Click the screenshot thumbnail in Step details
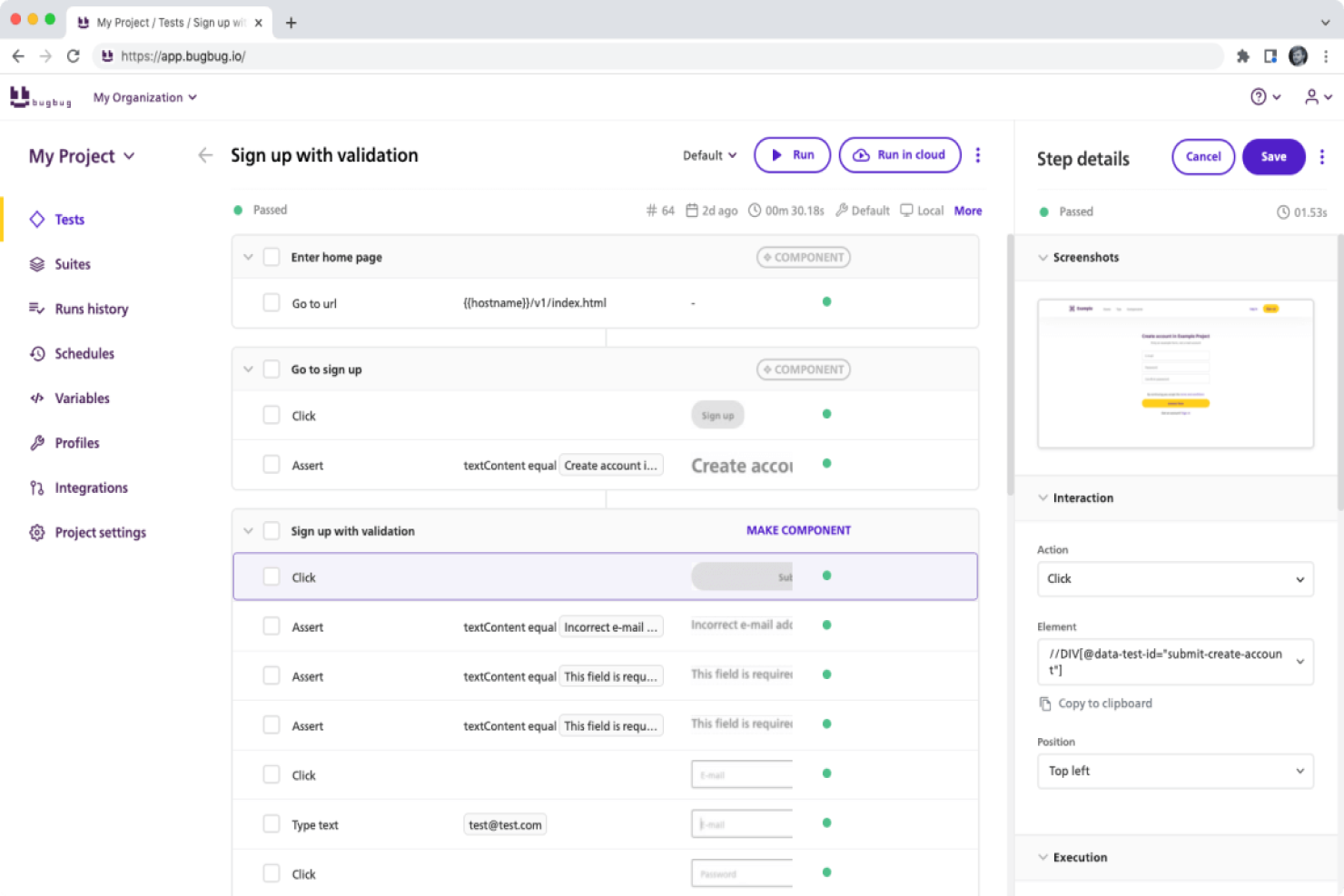This screenshot has height=896, width=1344. click(1175, 373)
